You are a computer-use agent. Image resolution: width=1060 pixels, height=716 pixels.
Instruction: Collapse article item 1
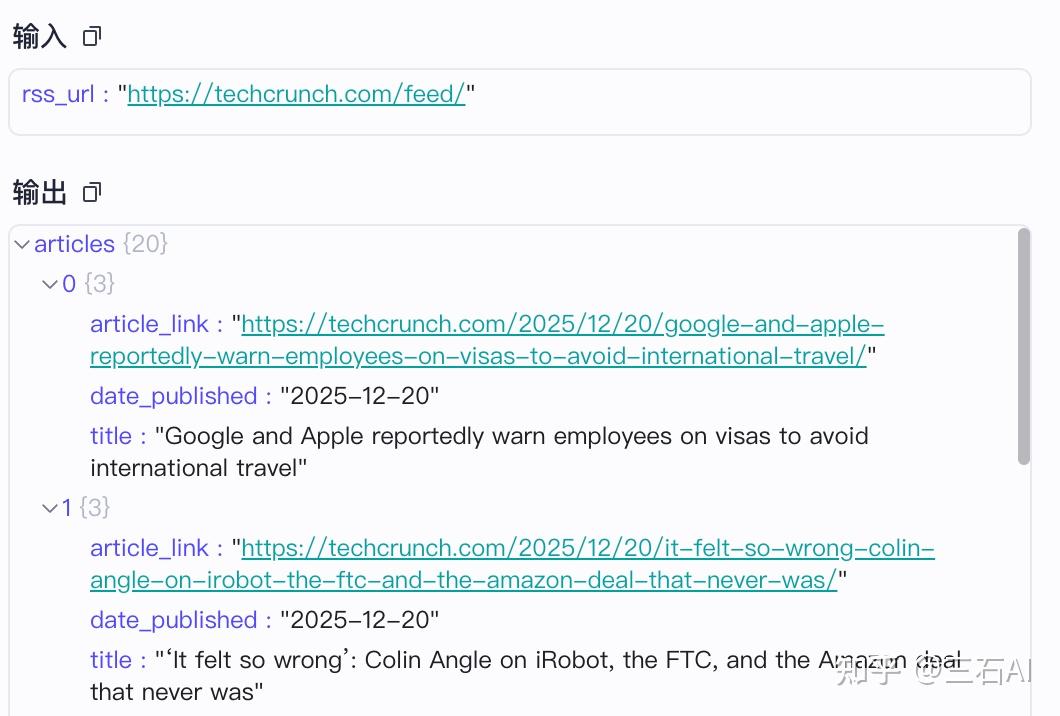click(49, 508)
